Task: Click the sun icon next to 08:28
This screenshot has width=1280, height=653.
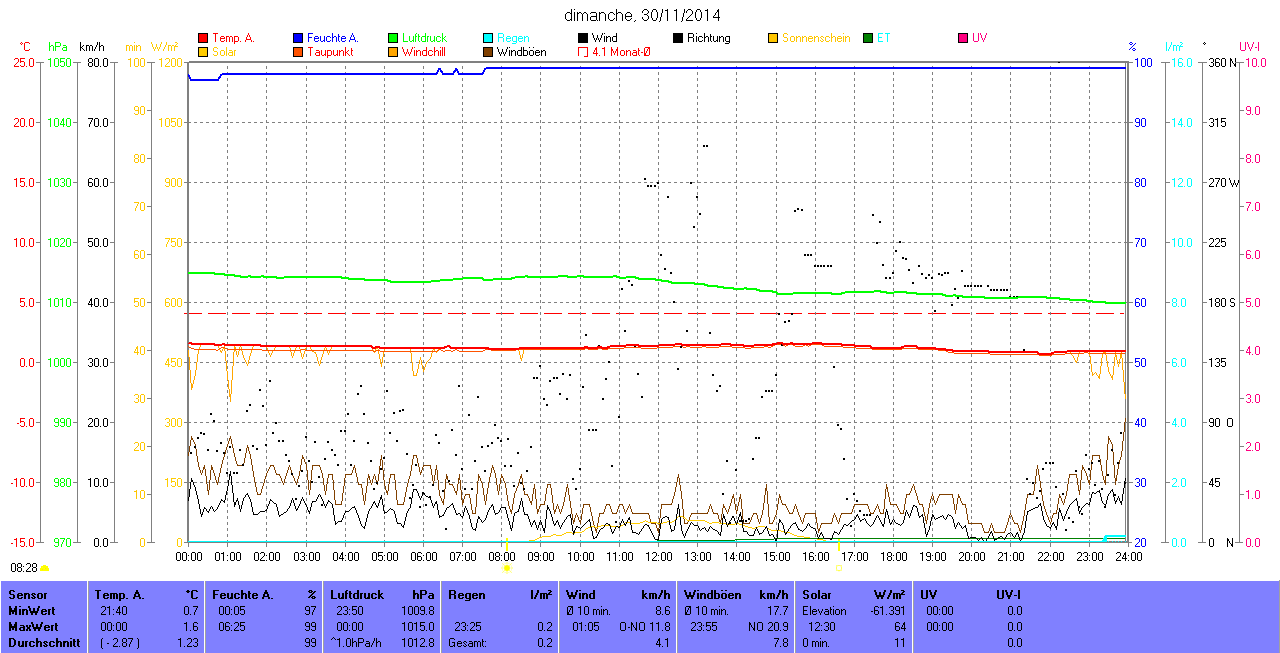Action: (x=45, y=567)
